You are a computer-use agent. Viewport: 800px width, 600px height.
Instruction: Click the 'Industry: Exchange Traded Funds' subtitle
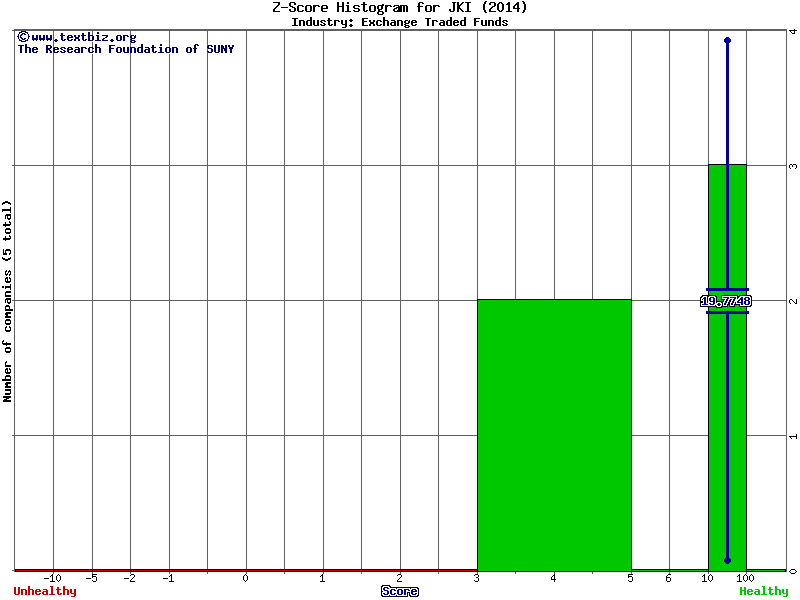point(399,22)
